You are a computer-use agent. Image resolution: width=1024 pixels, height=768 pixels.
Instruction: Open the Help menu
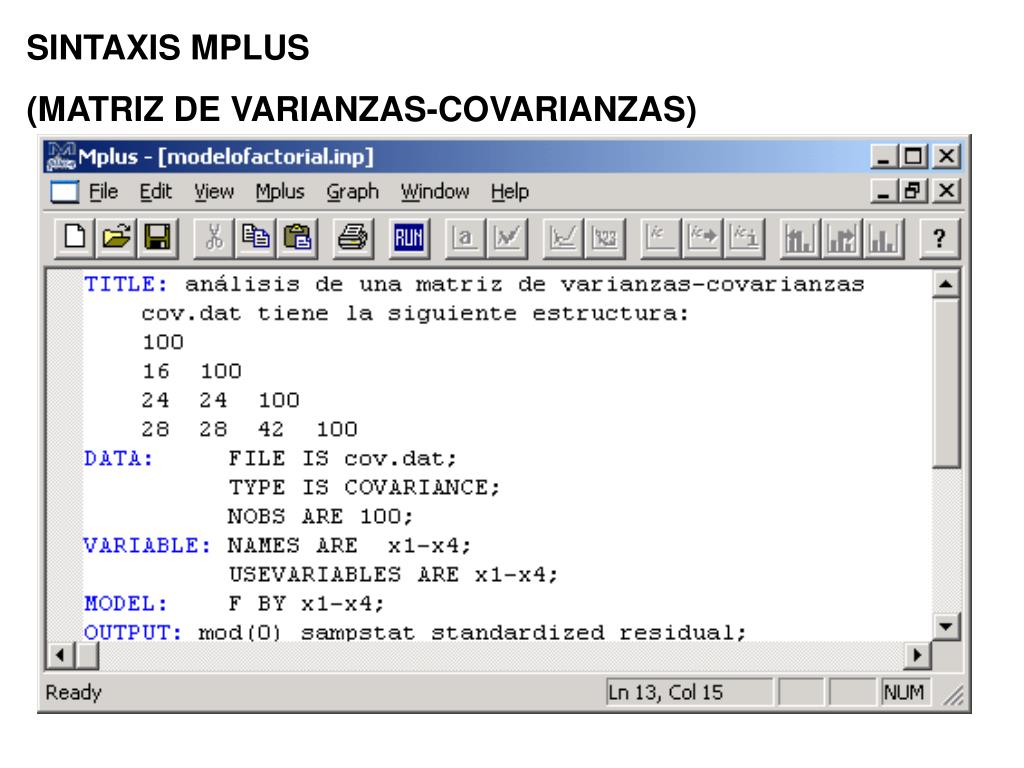click(x=510, y=192)
